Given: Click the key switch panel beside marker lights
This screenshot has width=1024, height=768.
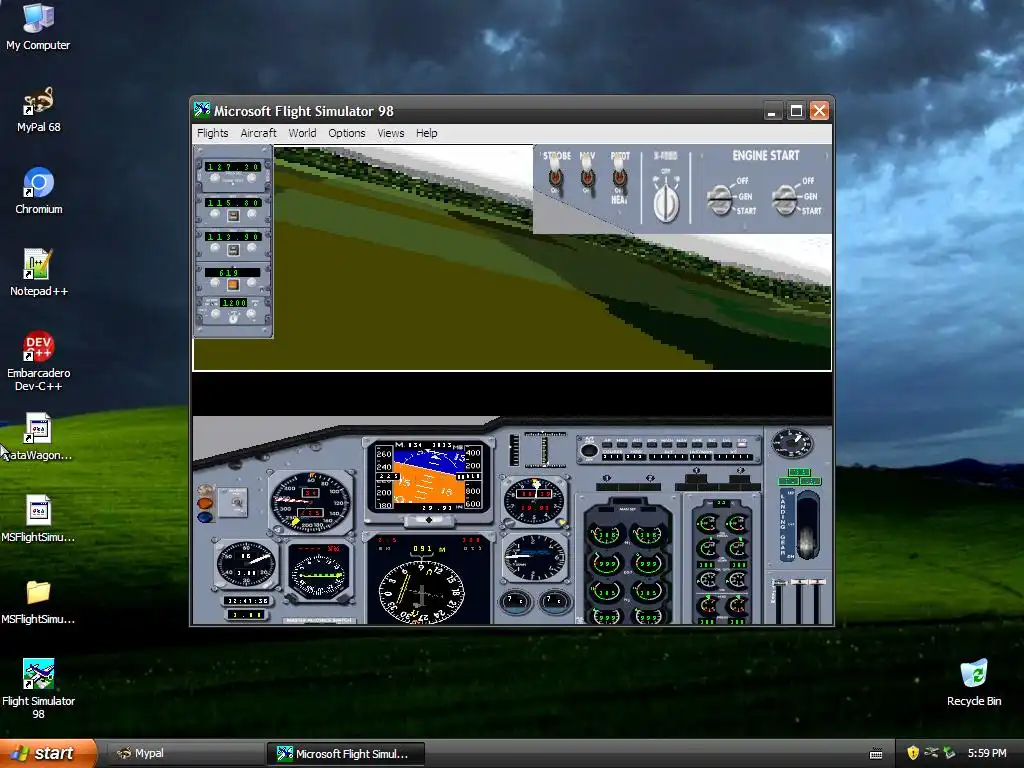Looking at the screenshot, I should [234, 502].
